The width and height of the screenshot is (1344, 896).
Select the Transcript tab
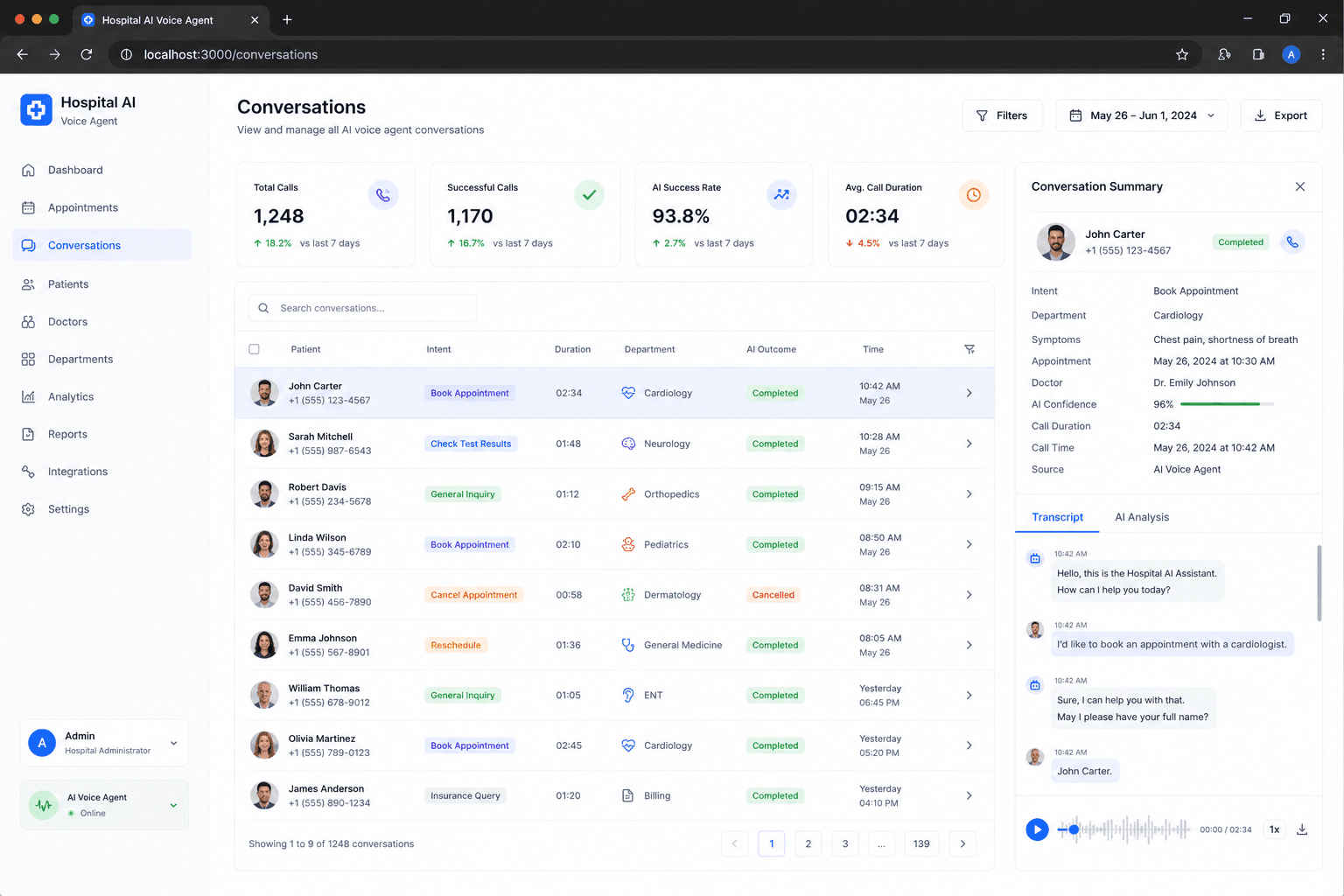point(1057,517)
